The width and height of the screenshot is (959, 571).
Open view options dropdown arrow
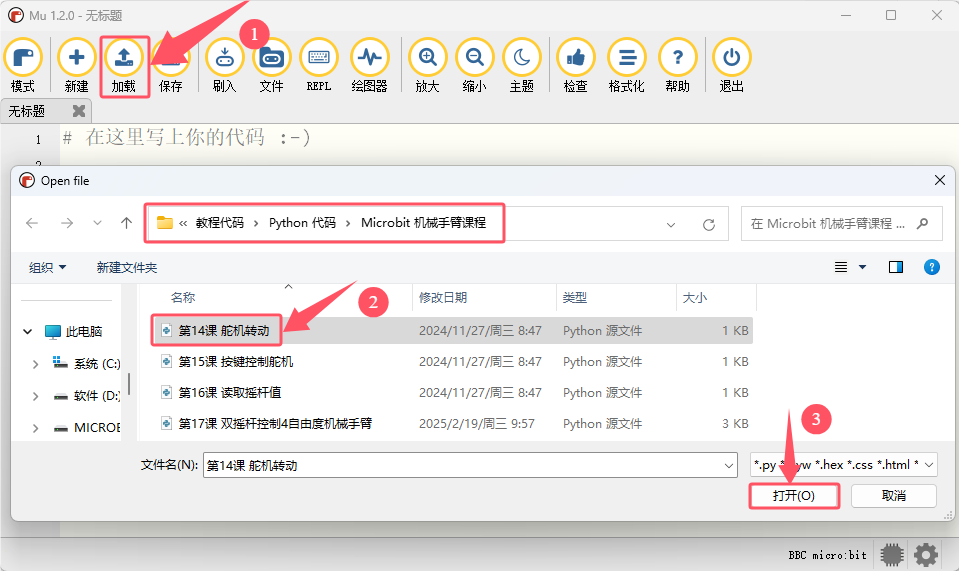coord(862,267)
